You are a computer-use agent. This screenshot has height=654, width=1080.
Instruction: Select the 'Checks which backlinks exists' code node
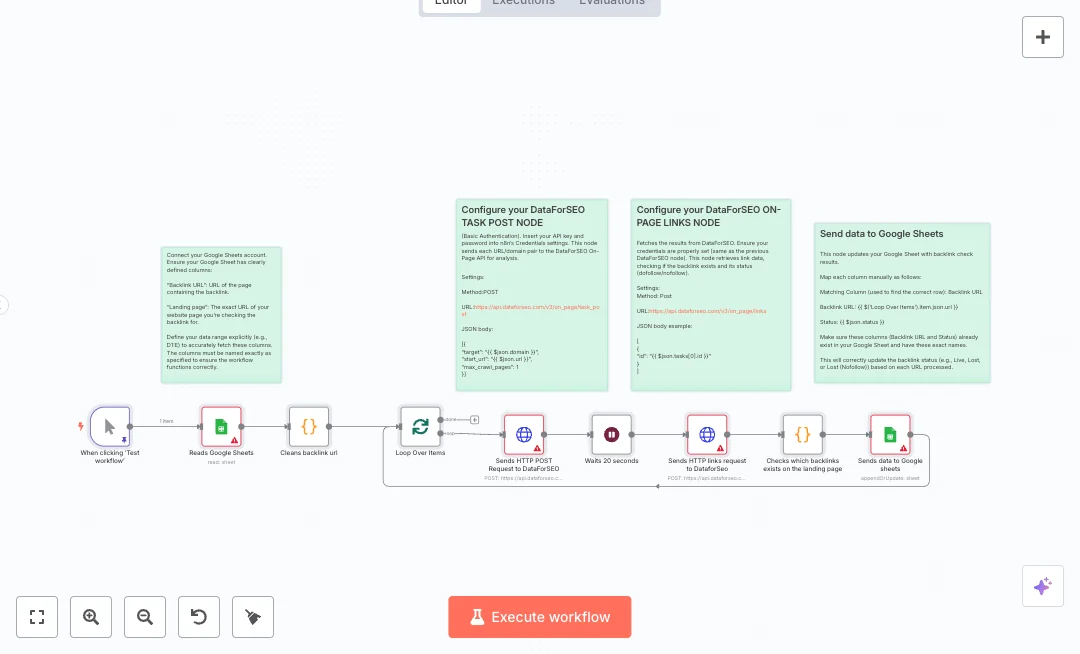[x=802, y=435]
